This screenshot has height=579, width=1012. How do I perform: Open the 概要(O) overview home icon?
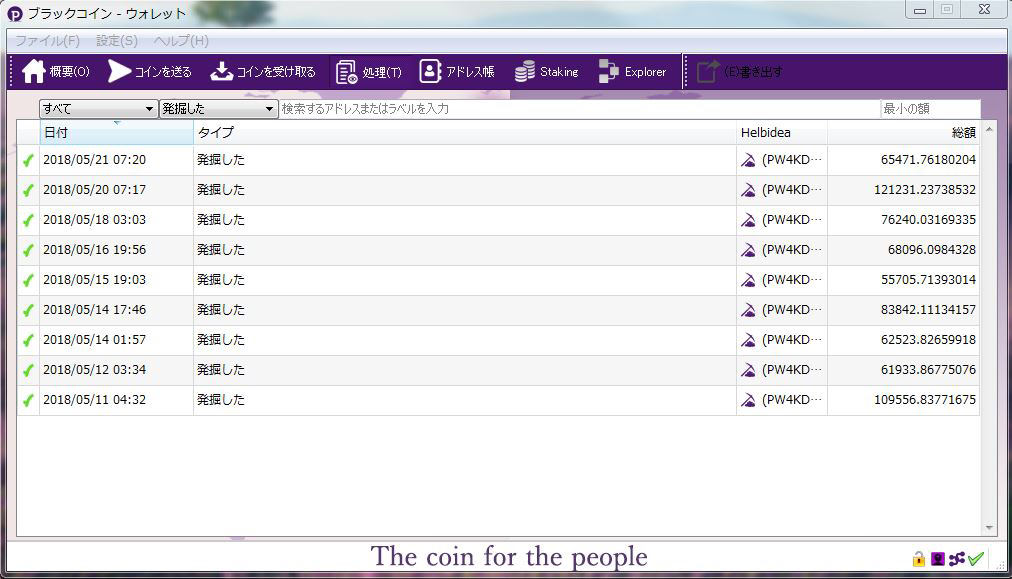[34, 72]
